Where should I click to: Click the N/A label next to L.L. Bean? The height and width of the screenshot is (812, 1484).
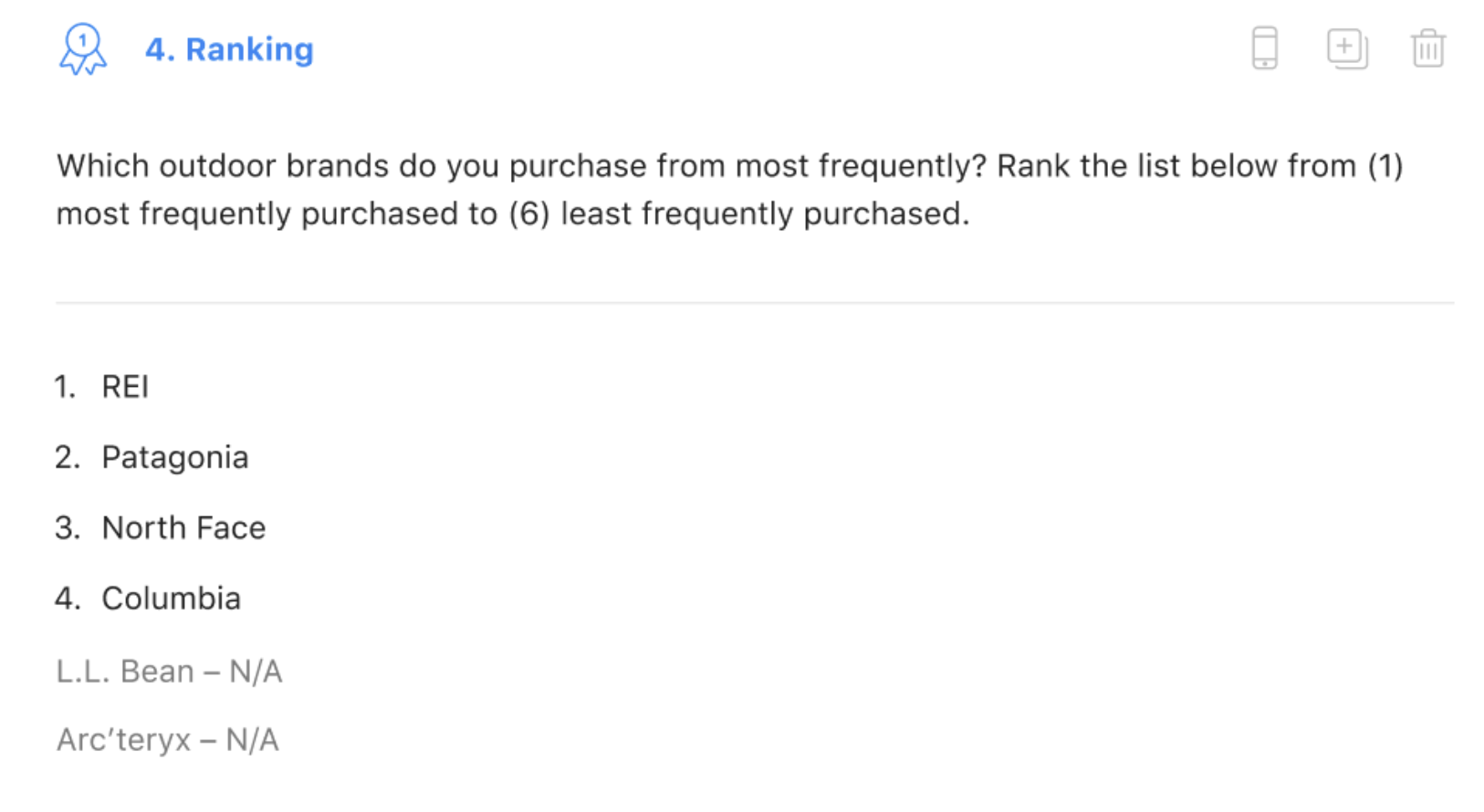click(256, 671)
